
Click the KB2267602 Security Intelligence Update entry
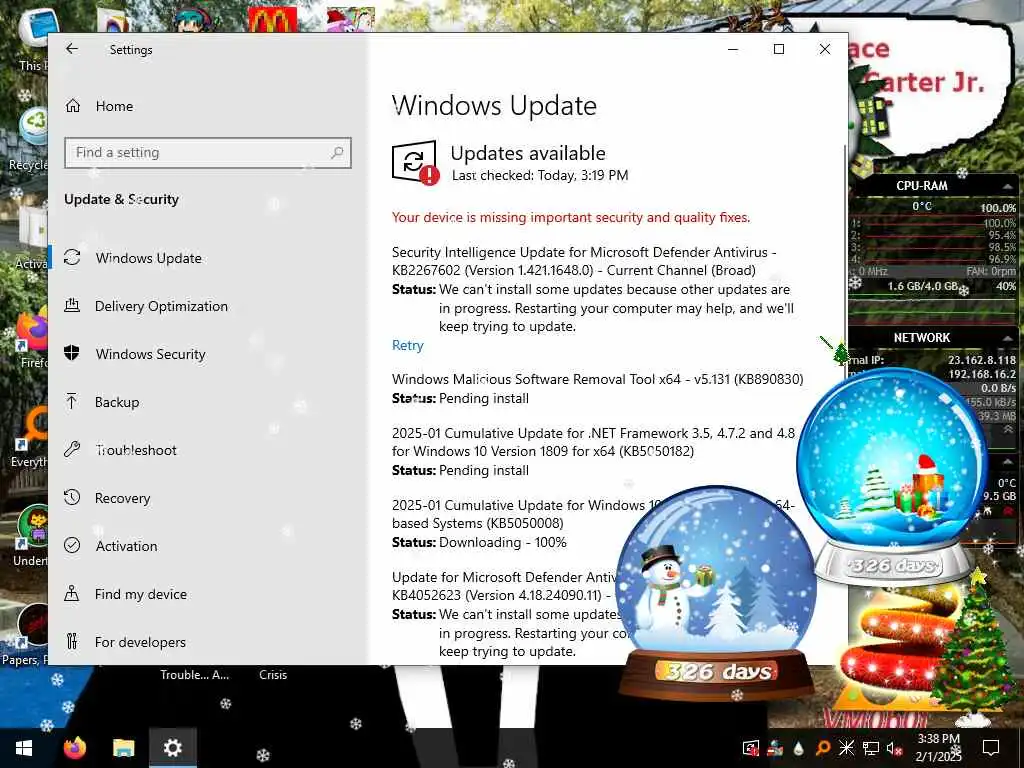(584, 261)
